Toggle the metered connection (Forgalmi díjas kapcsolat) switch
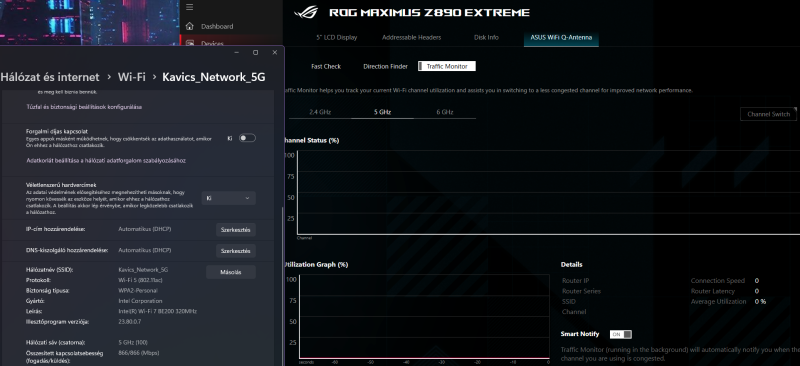The image size is (800, 366). [247, 138]
